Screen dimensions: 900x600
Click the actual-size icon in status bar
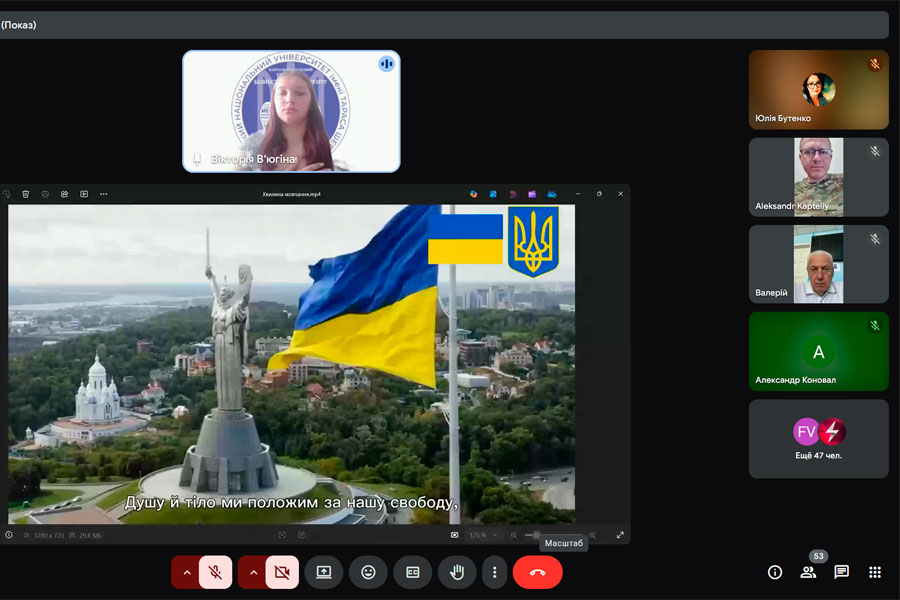click(301, 535)
